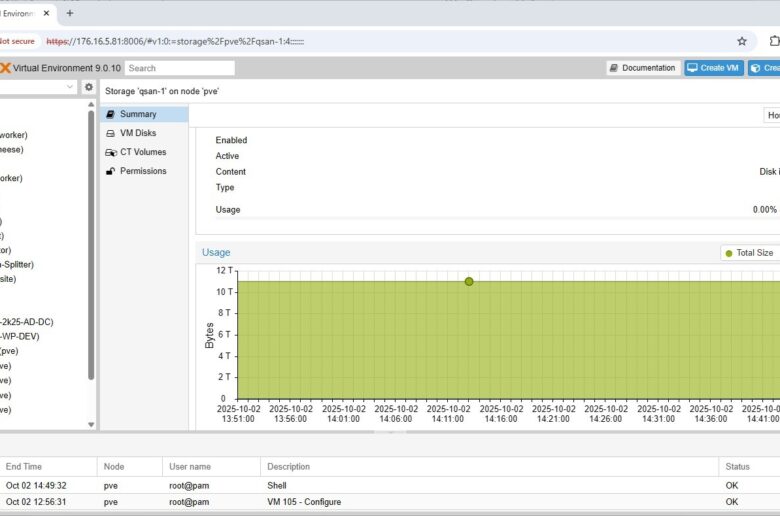The image size is (780, 516).
Task: Click the Create VM button
Action: 714,68
